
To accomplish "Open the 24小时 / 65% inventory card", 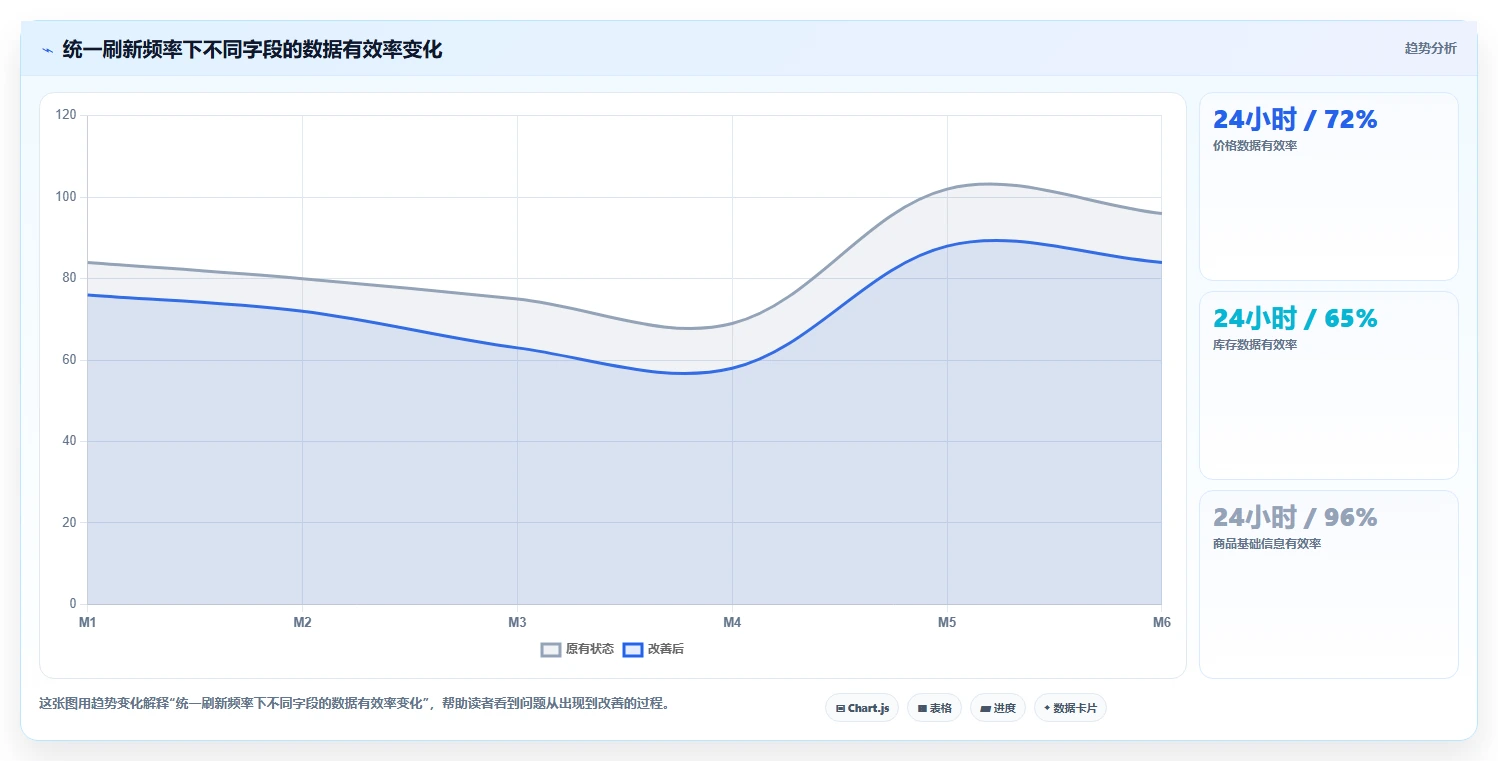I will tap(1328, 385).
